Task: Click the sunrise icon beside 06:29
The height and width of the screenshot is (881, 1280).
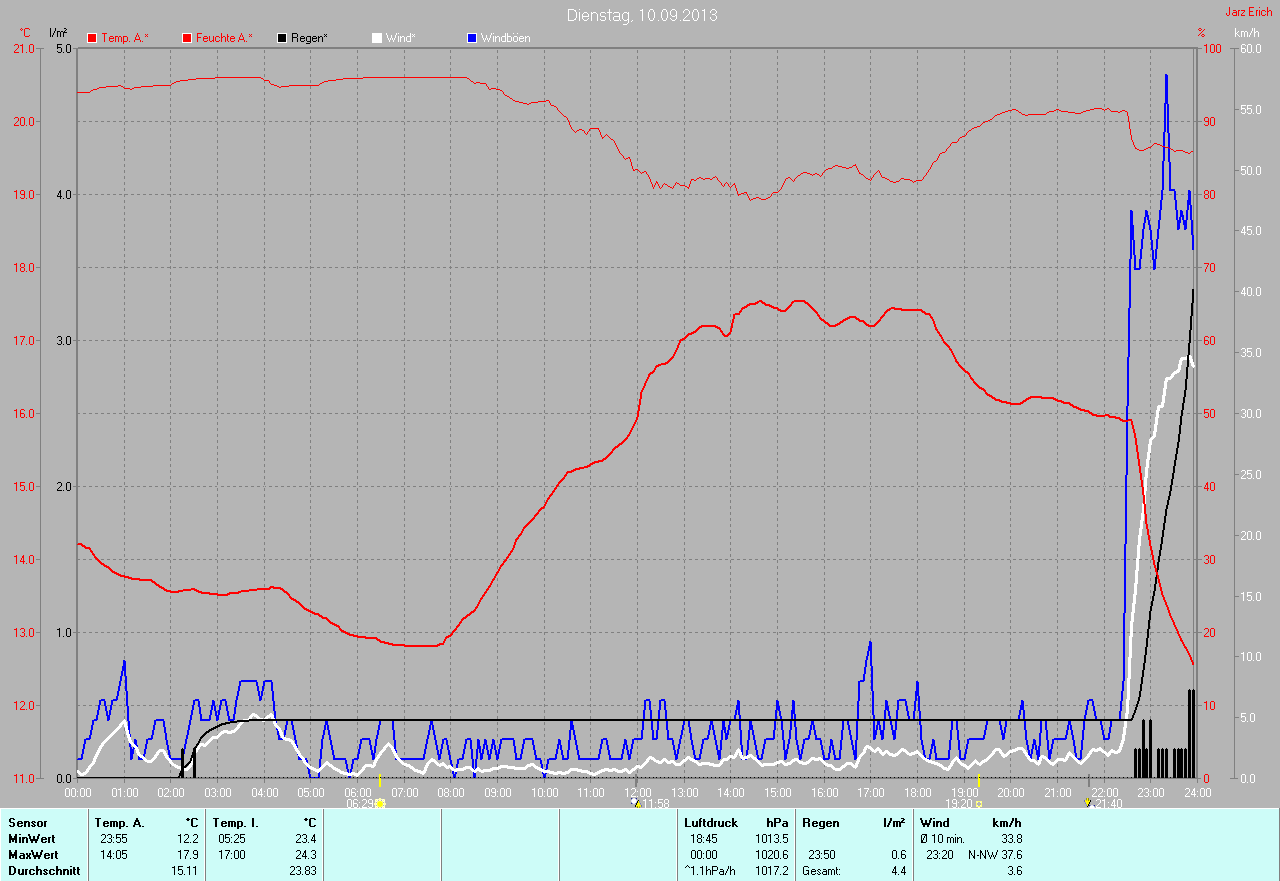Action: tap(380, 803)
